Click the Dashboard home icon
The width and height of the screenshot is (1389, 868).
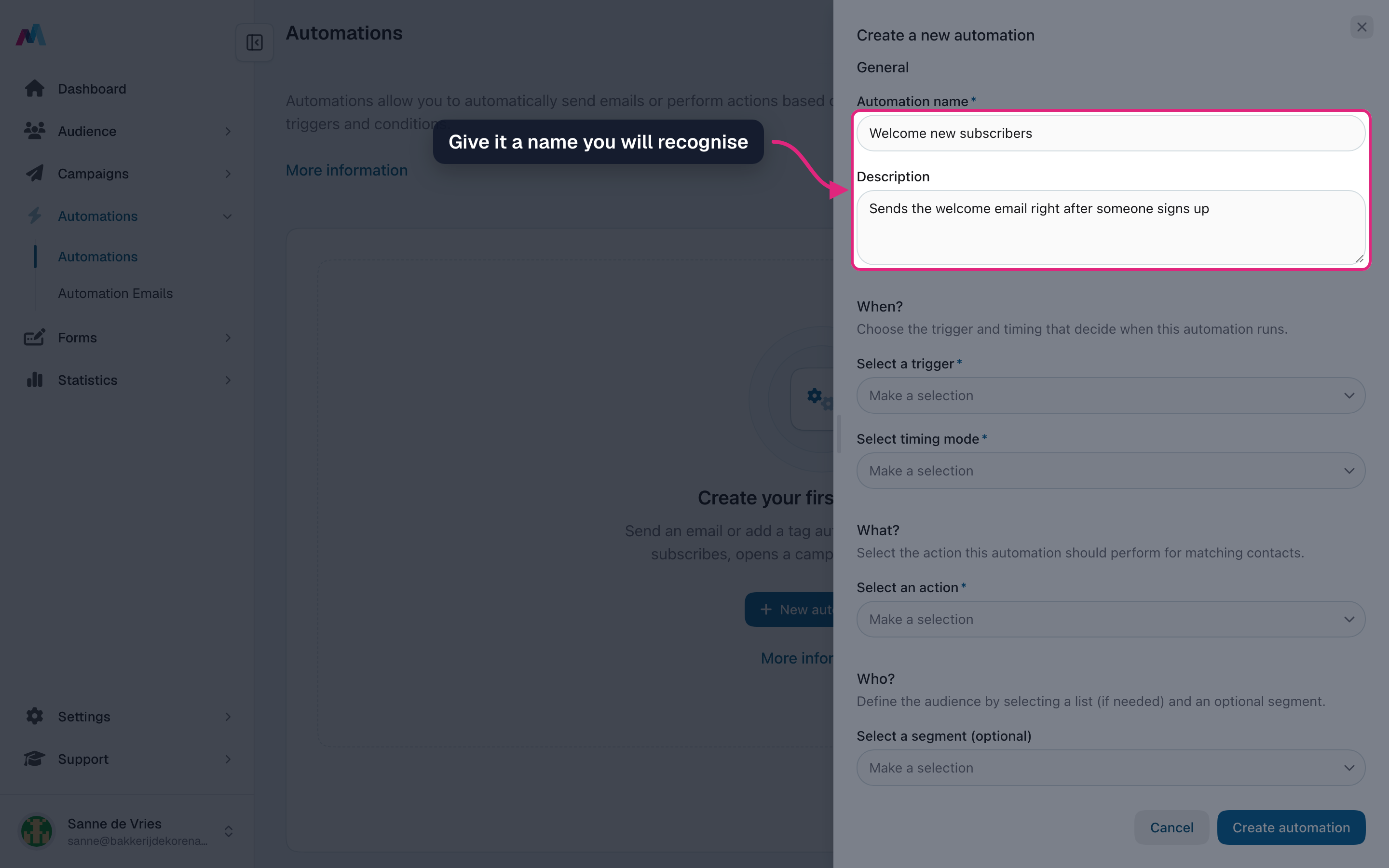point(34,88)
